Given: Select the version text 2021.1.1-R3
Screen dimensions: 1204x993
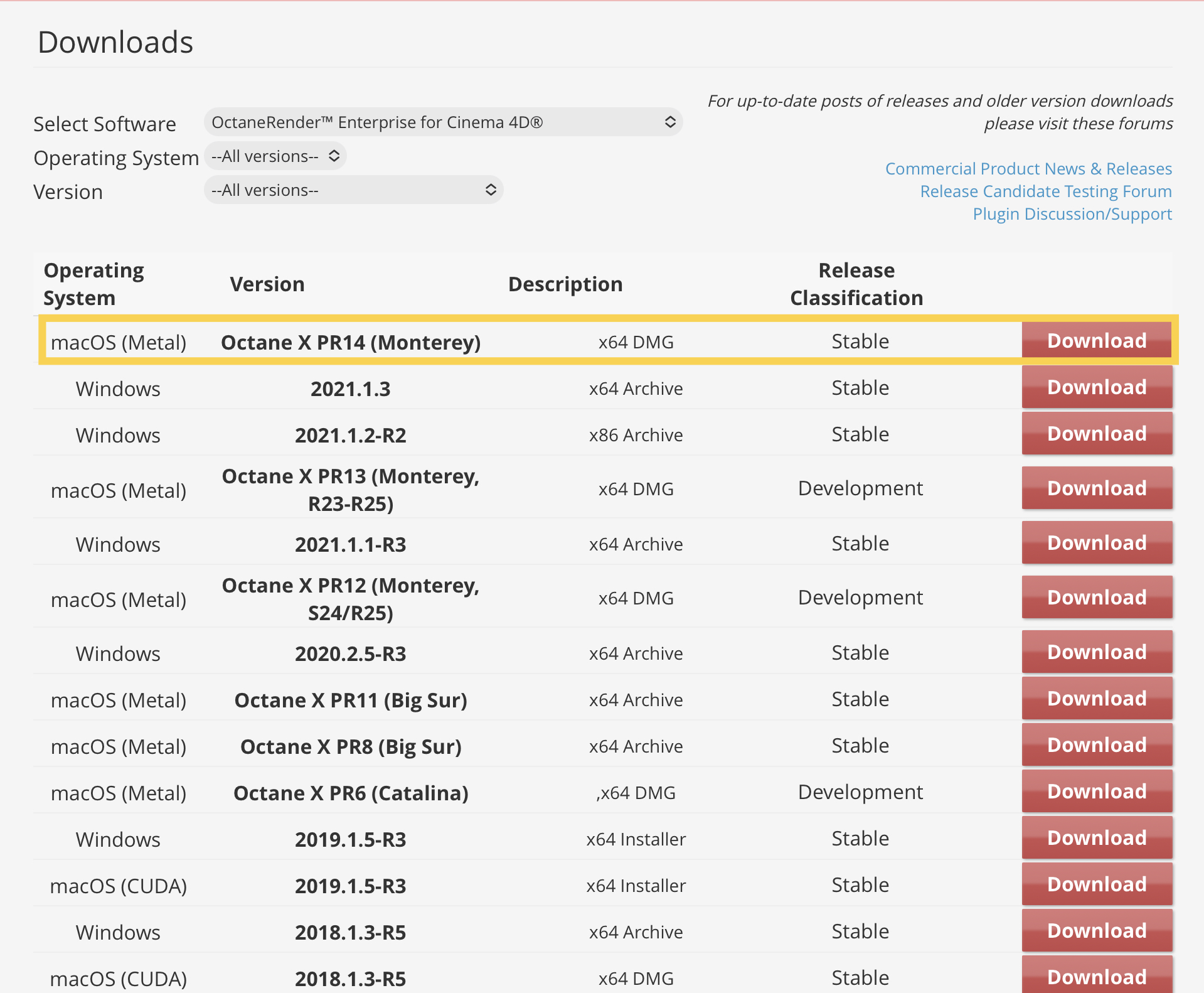Looking at the screenshot, I should (x=351, y=544).
